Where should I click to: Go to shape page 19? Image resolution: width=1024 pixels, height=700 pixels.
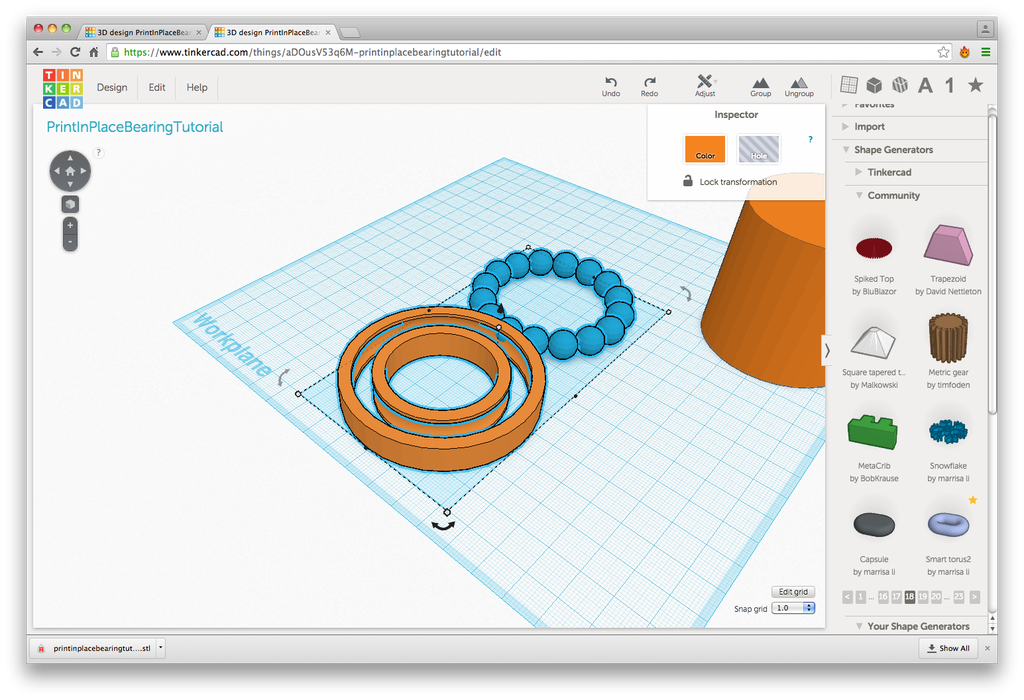(922, 596)
